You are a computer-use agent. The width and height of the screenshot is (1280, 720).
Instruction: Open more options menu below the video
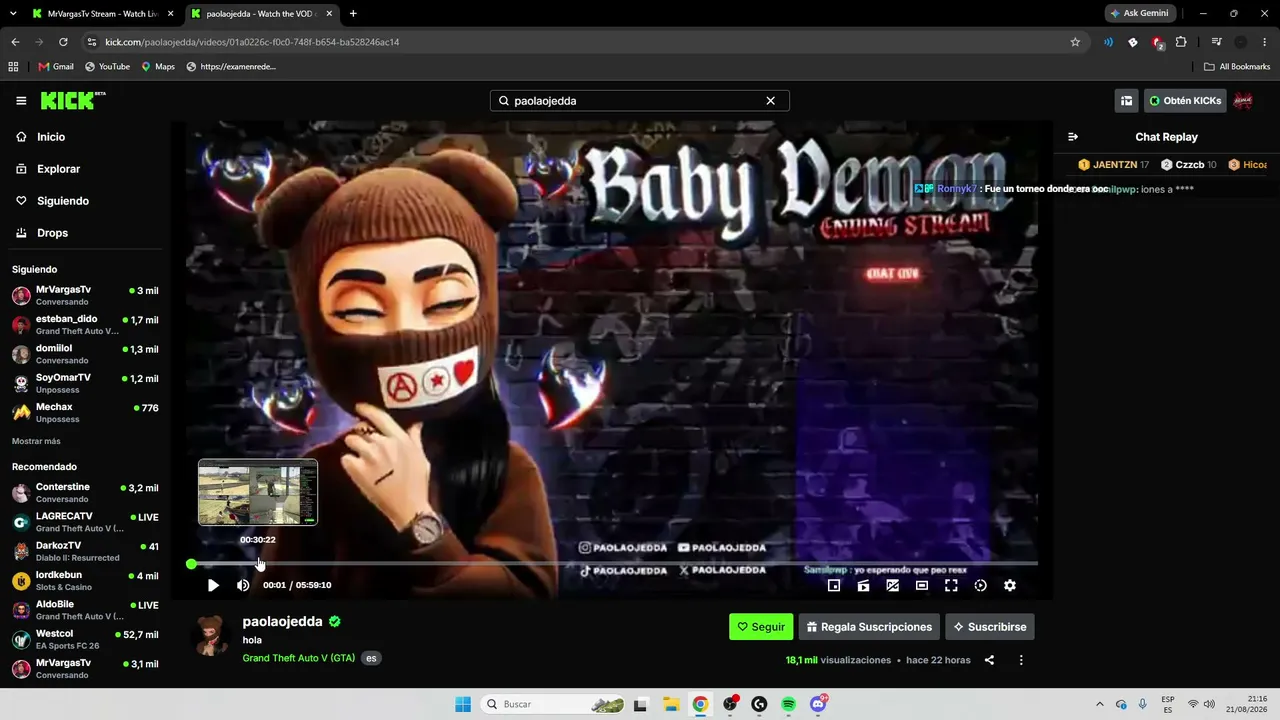click(1021, 660)
